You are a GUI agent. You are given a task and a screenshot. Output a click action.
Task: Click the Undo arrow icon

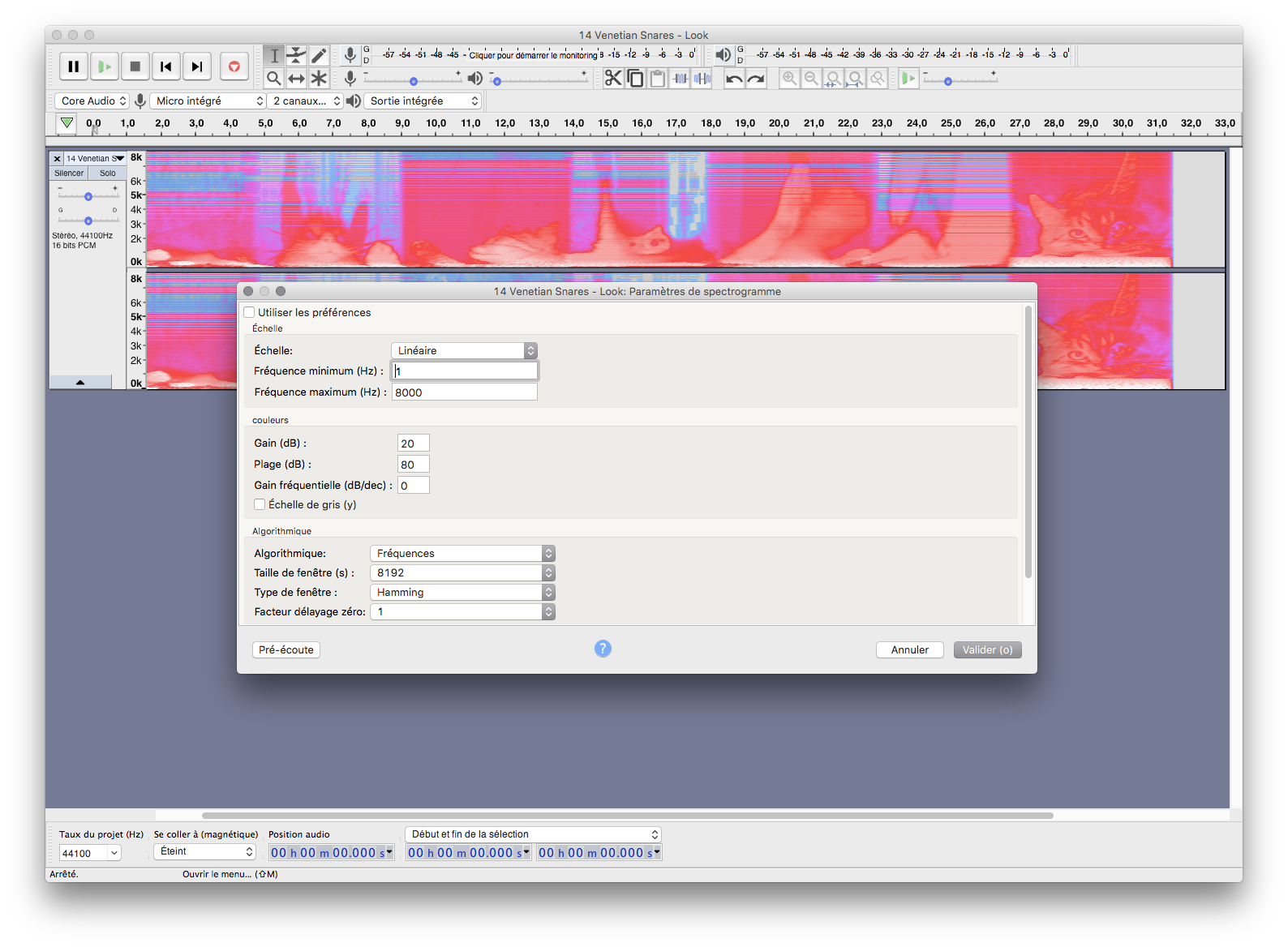734,78
